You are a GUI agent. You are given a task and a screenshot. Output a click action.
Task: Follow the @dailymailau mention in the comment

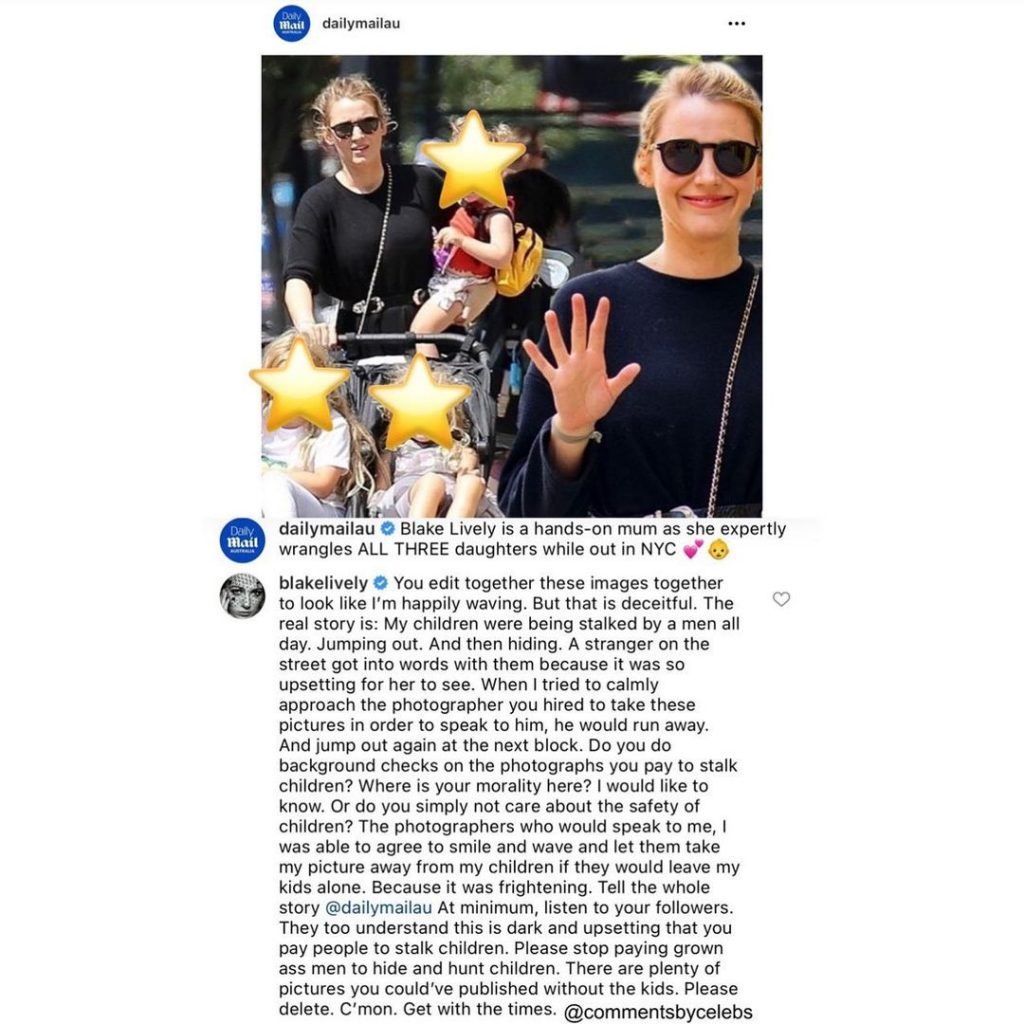pos(378,908)
